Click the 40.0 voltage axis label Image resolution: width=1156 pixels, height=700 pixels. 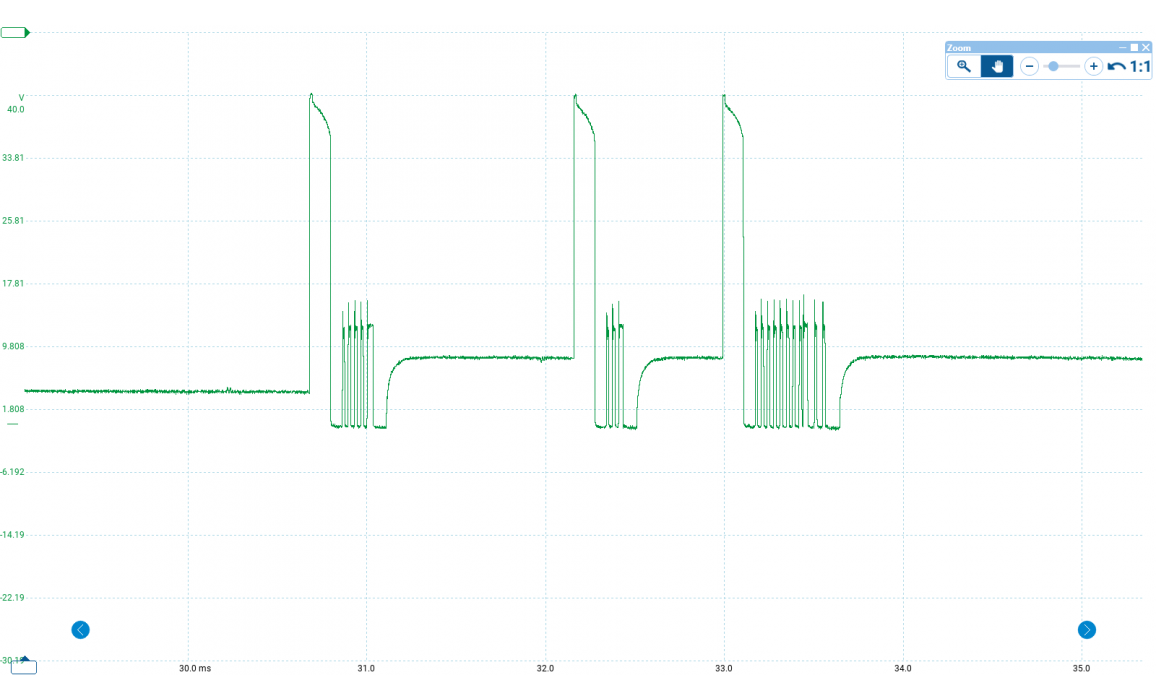click(x=16, y=109)
